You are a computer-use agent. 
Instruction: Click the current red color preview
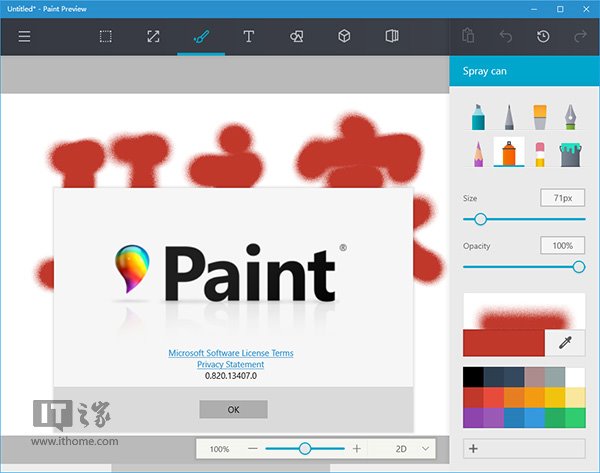pos(504,343)
